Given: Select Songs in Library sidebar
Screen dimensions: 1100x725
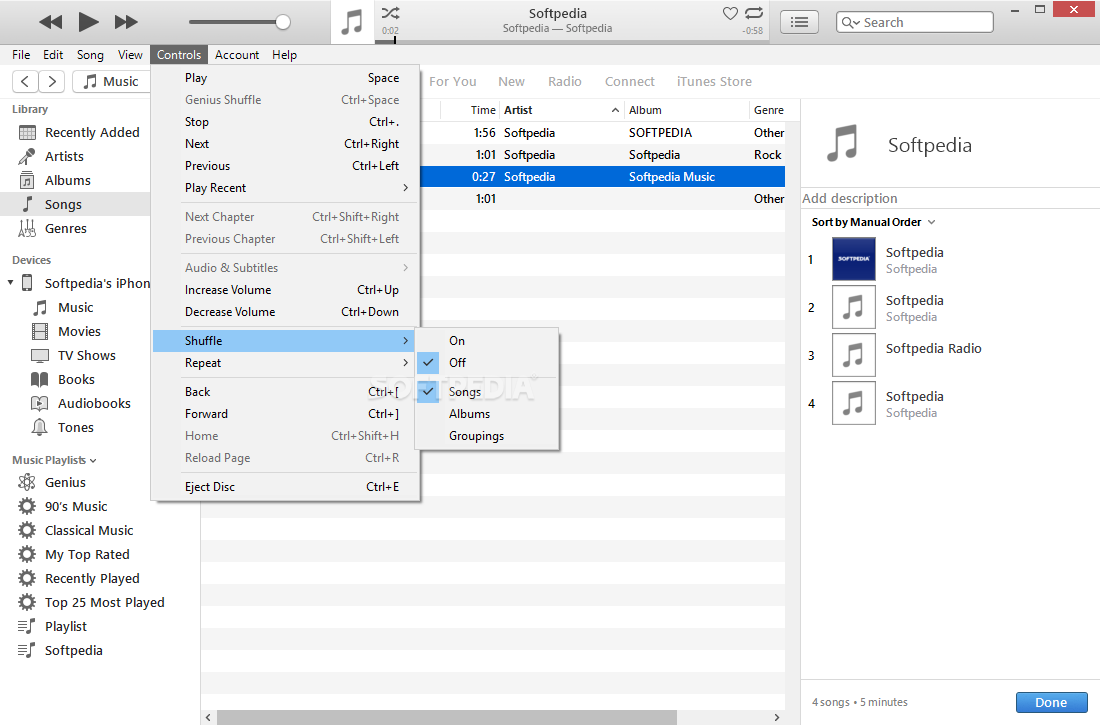Looking at the screenshot, I should (x=75, y=204).
